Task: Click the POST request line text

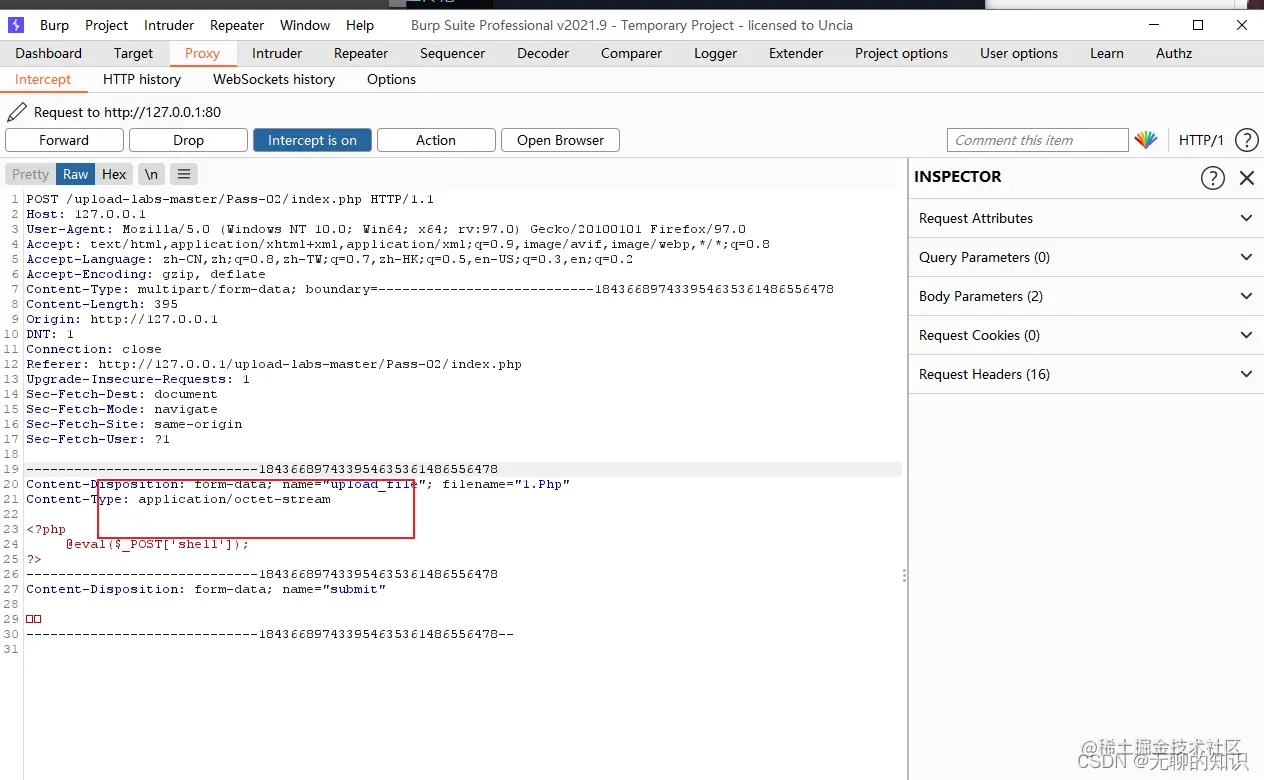Action: coord(230,199)
